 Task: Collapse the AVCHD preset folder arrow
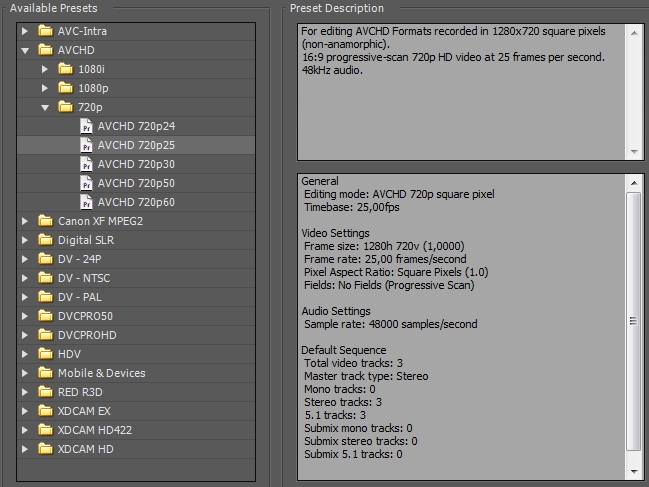coord(25,50)
